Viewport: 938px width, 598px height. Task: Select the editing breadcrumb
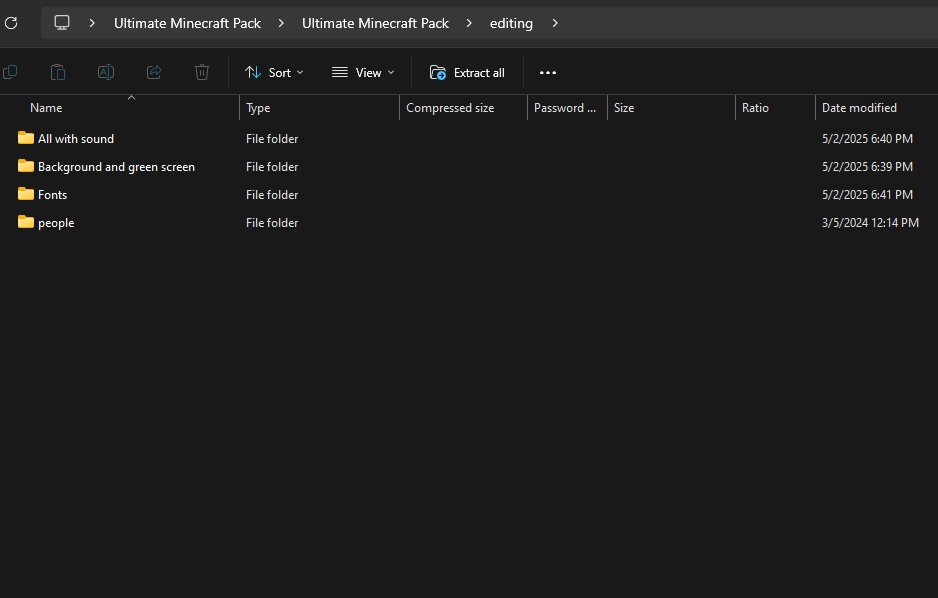pos(511,23)
